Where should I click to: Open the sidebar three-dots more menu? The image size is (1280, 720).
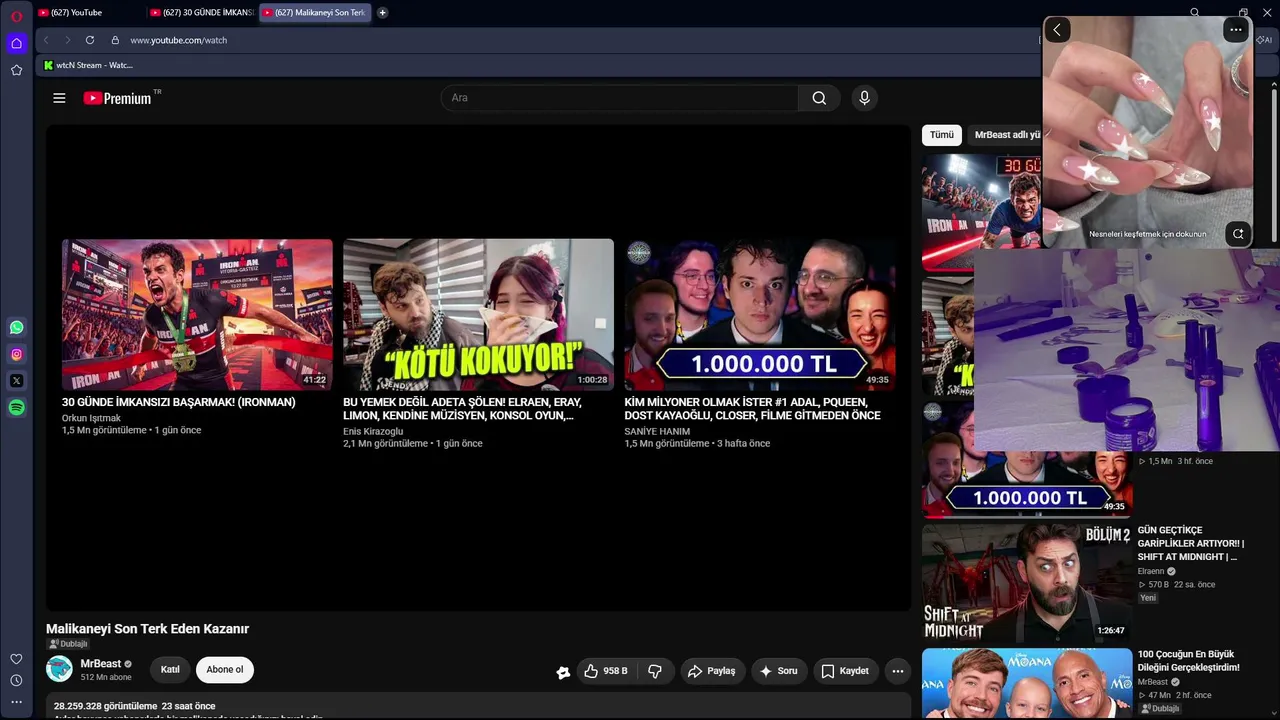16,702
